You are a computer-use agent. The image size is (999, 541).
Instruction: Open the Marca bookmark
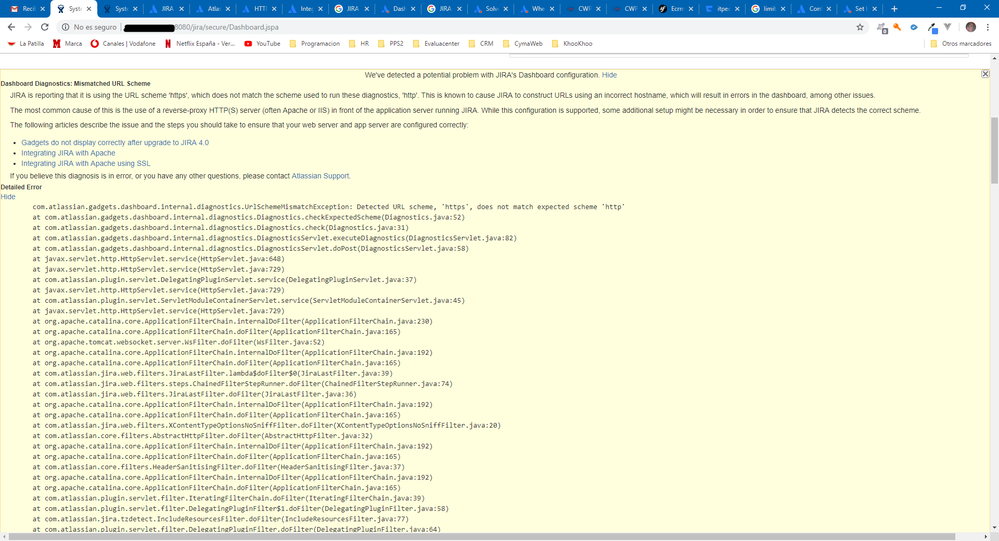[x=68, y=44]
